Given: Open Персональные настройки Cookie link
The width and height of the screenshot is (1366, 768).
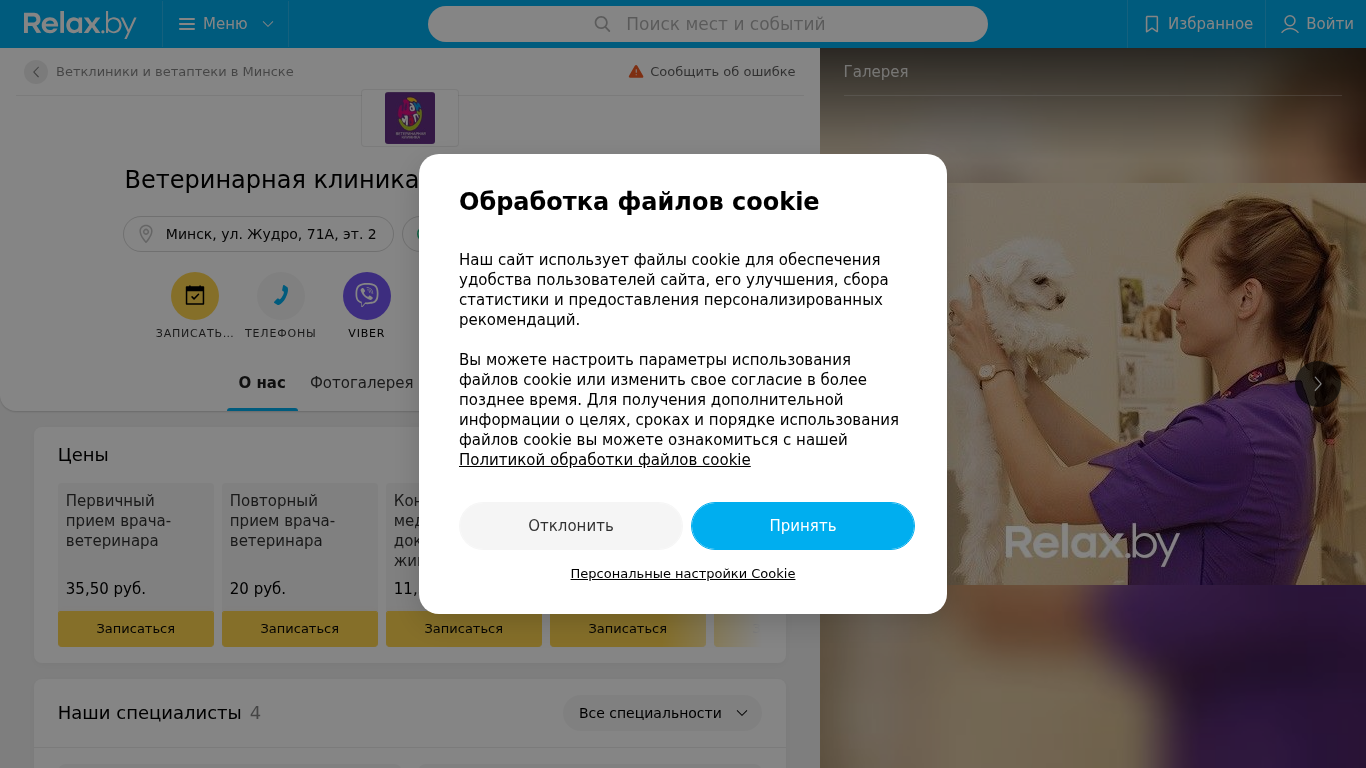Looking at the screenshot, I should [x=683, y=574].
